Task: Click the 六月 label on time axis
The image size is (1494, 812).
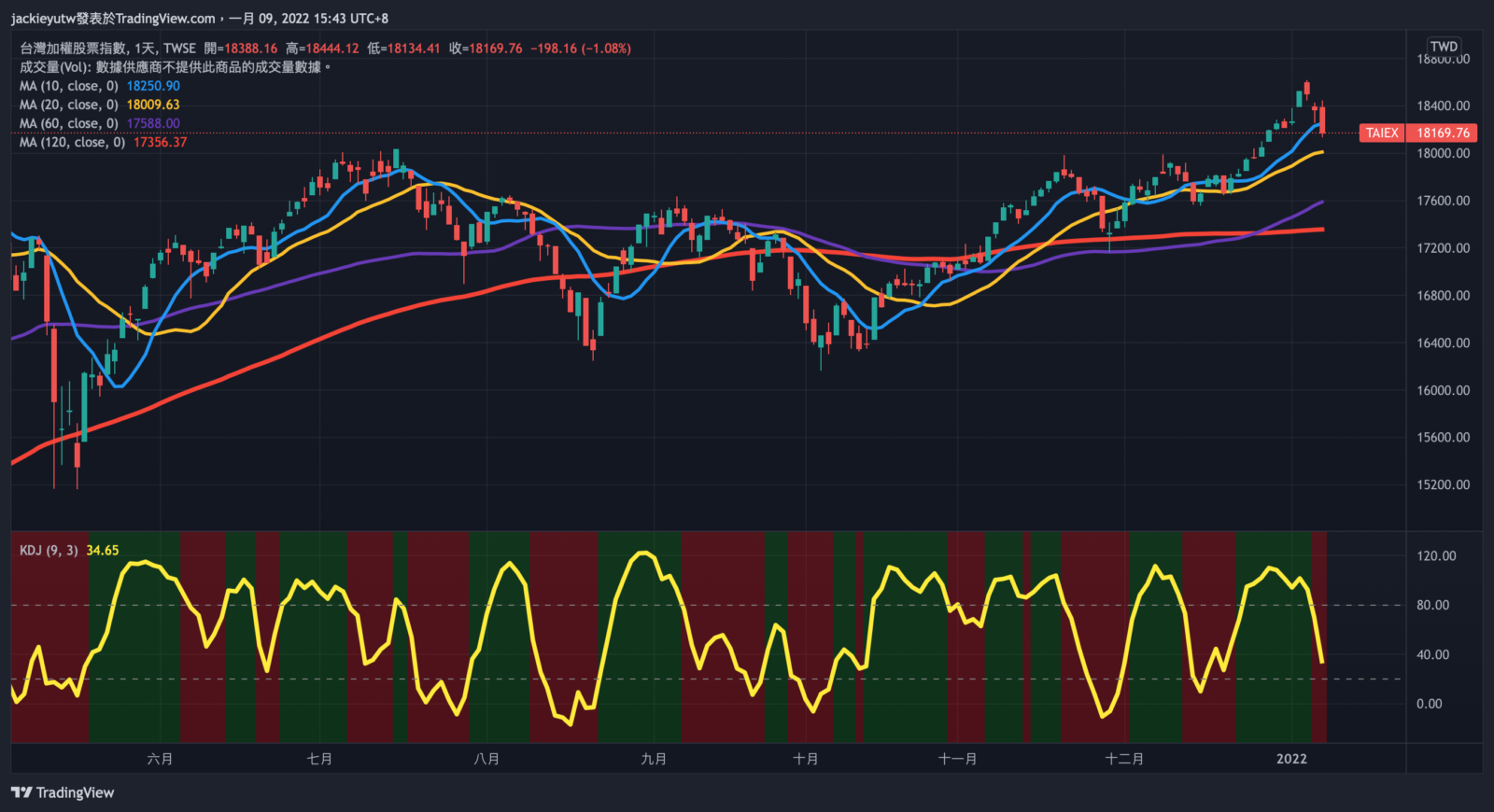Action: point(160,759)
